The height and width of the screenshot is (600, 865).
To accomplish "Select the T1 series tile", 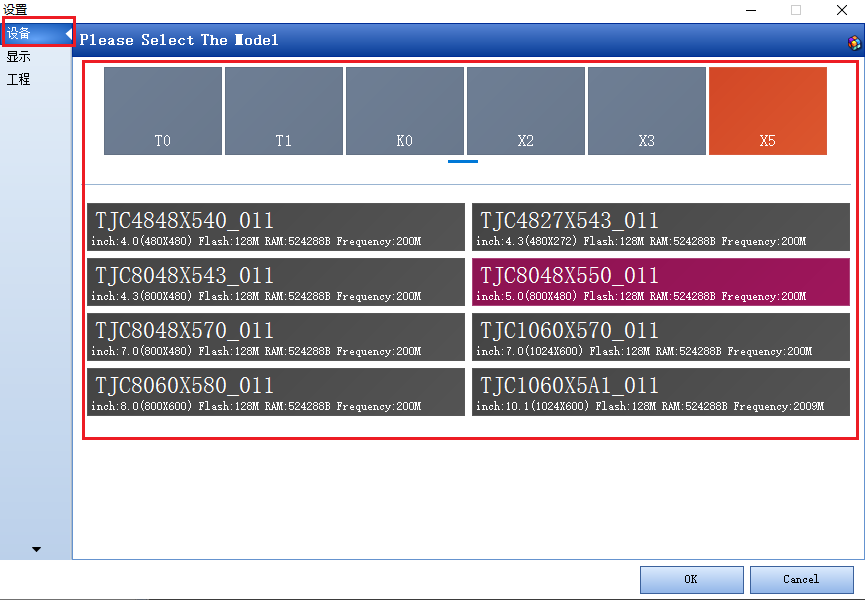I will tap(284, 111).
